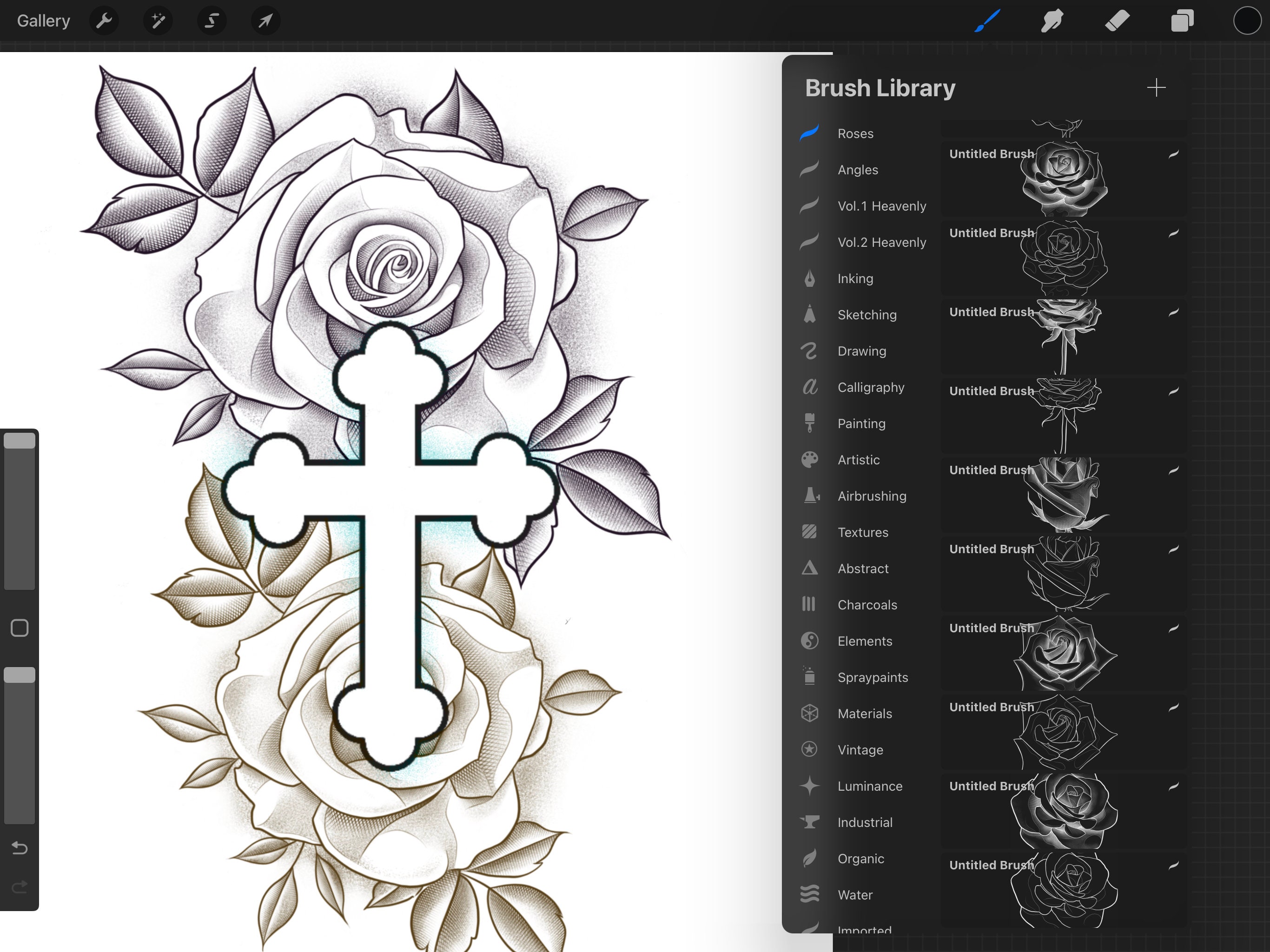This screenshot has width=1270, height=952.
Task: Click the Water waves icon
Action: 809,894
